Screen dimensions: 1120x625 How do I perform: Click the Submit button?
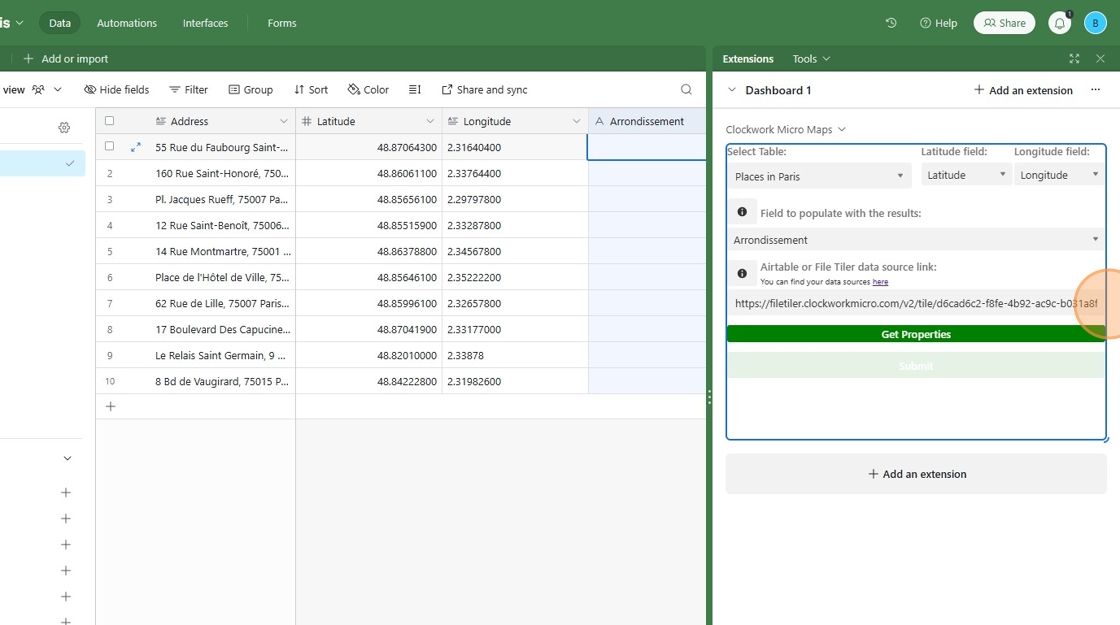(916, 366)
